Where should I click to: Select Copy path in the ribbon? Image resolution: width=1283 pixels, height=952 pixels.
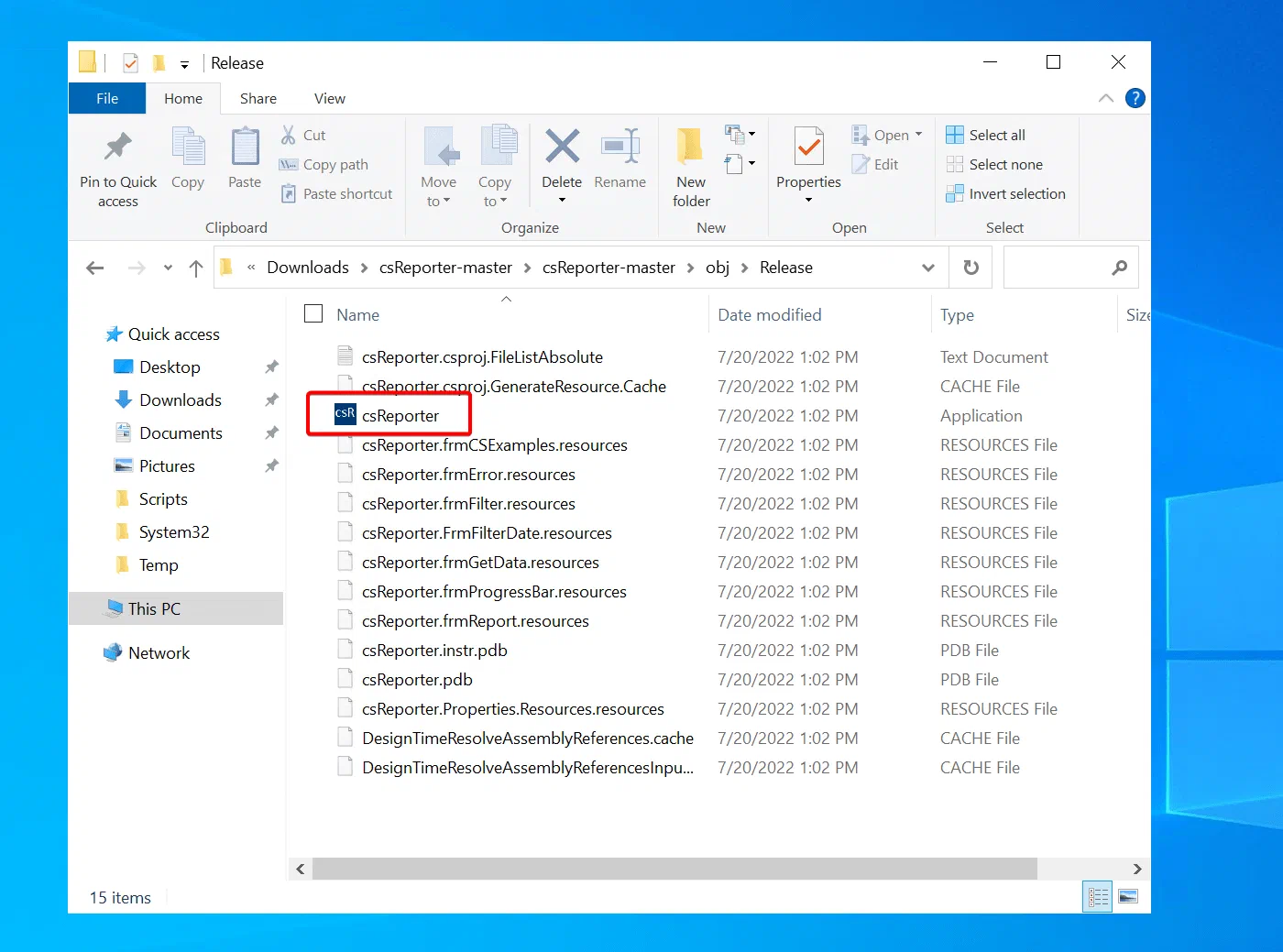click(x=323, y=164)
